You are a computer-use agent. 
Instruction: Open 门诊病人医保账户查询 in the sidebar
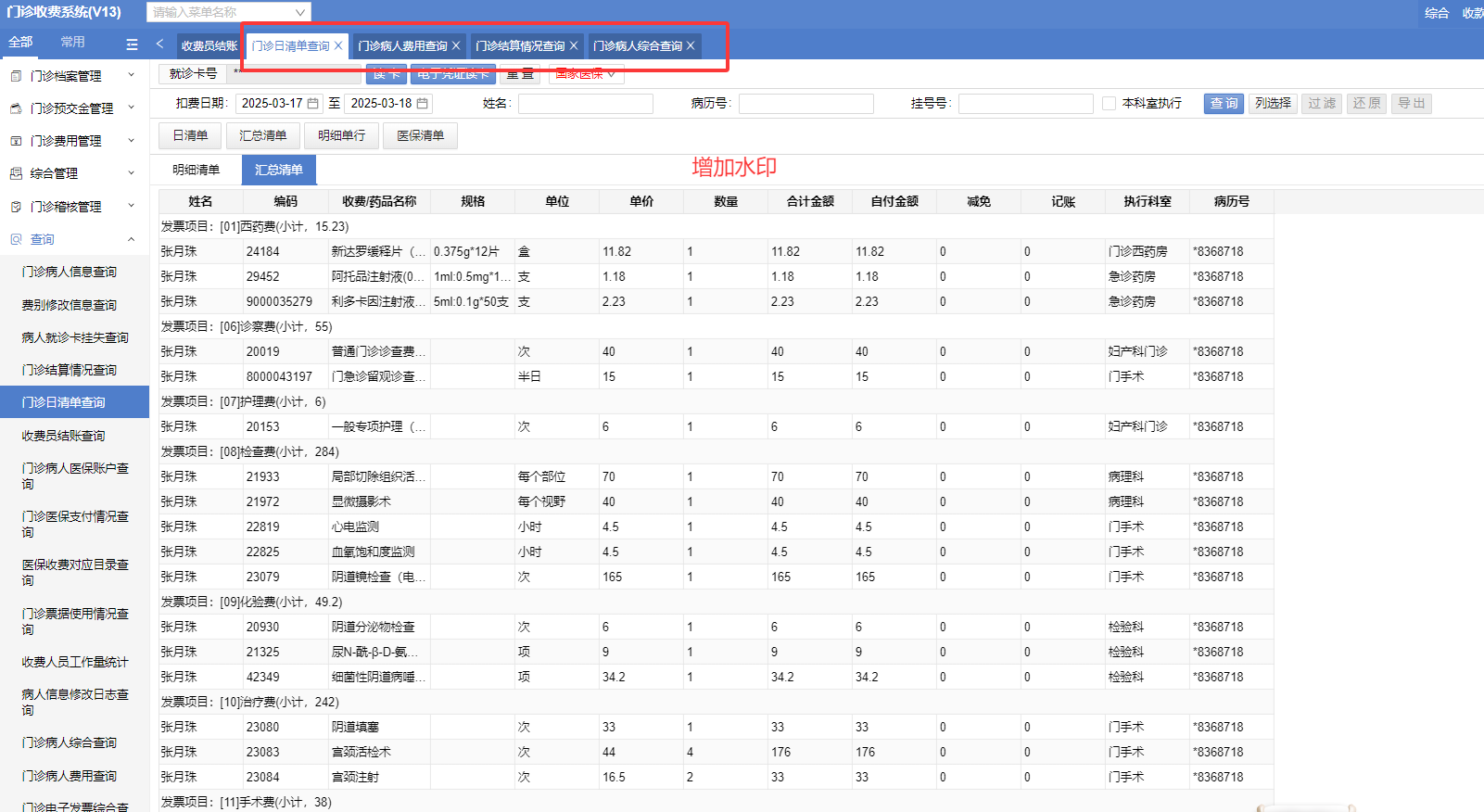click(x=75, y=476)
